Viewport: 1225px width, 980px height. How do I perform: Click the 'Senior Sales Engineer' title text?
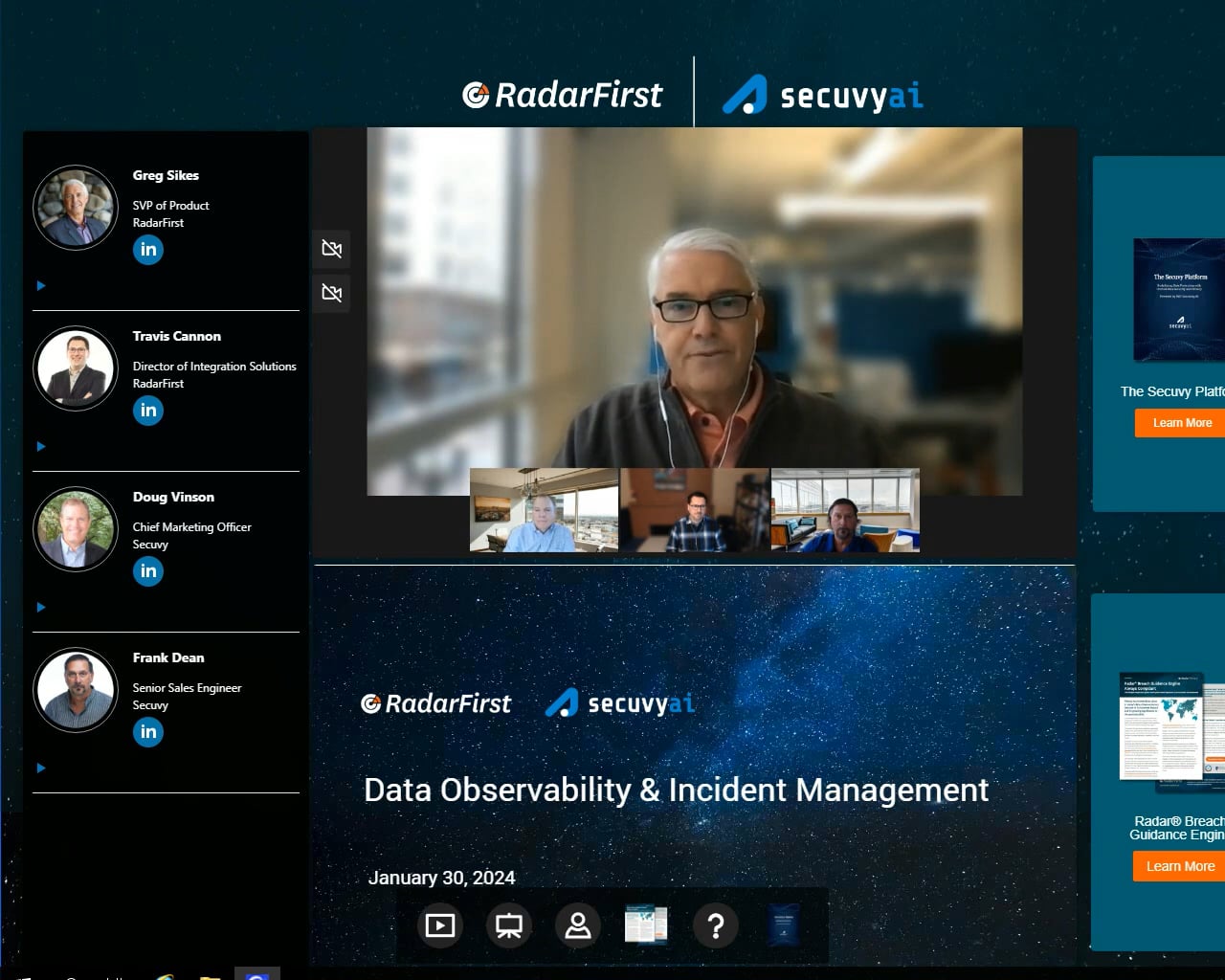pos(187,687)
